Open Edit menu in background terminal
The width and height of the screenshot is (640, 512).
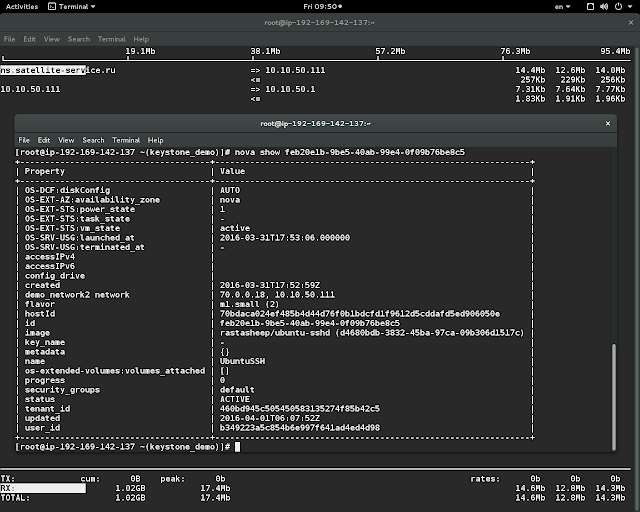pos(29,39)
